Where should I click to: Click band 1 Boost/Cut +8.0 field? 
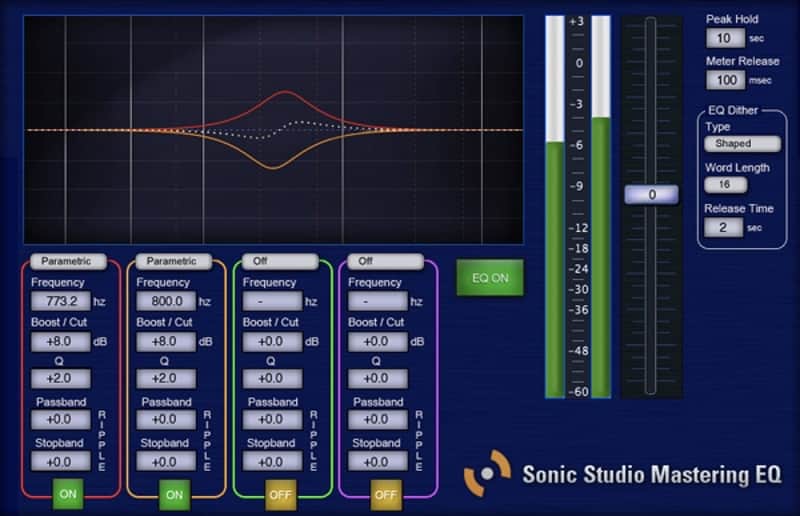pyautogui.click(x=61, y=341)
